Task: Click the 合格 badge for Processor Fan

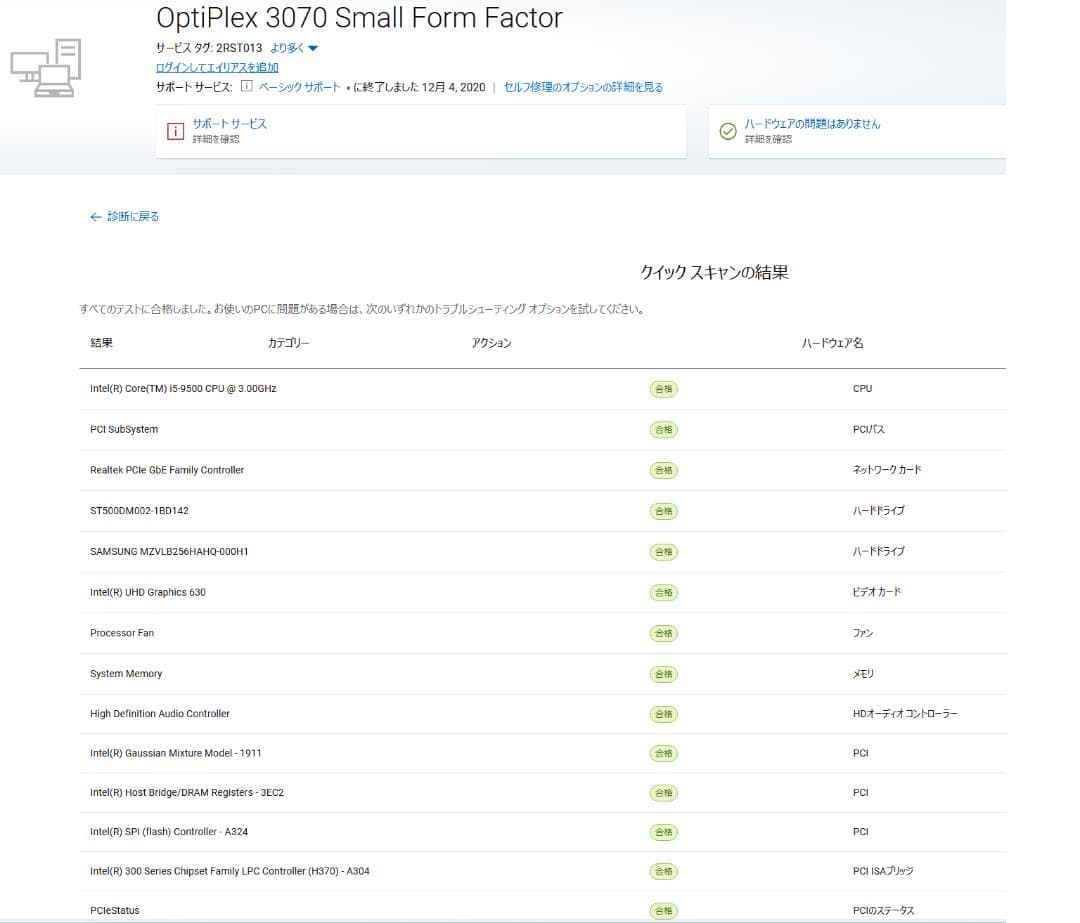Action: [x=663, y=633]
